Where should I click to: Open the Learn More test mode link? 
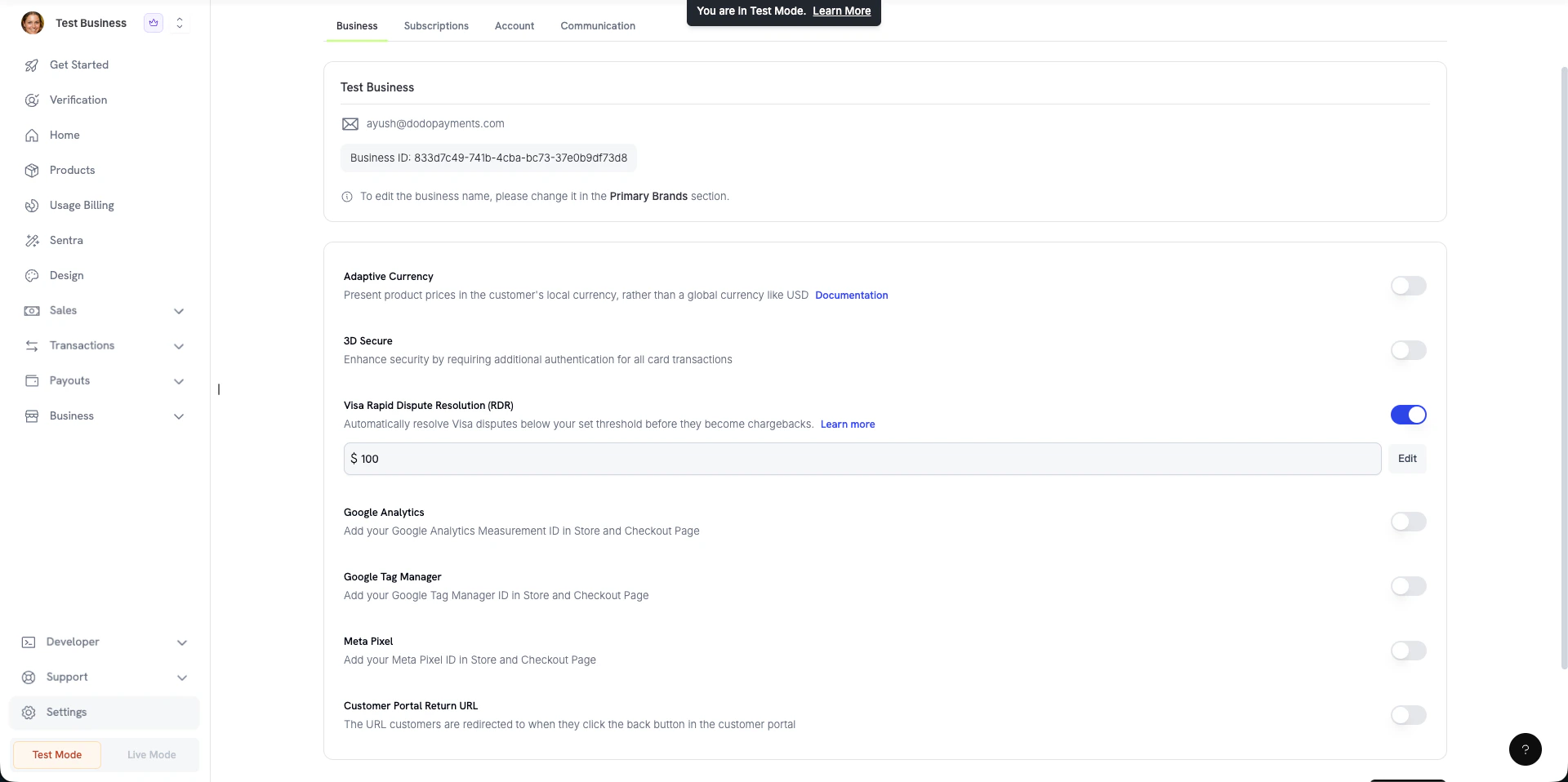click(841, 11)
